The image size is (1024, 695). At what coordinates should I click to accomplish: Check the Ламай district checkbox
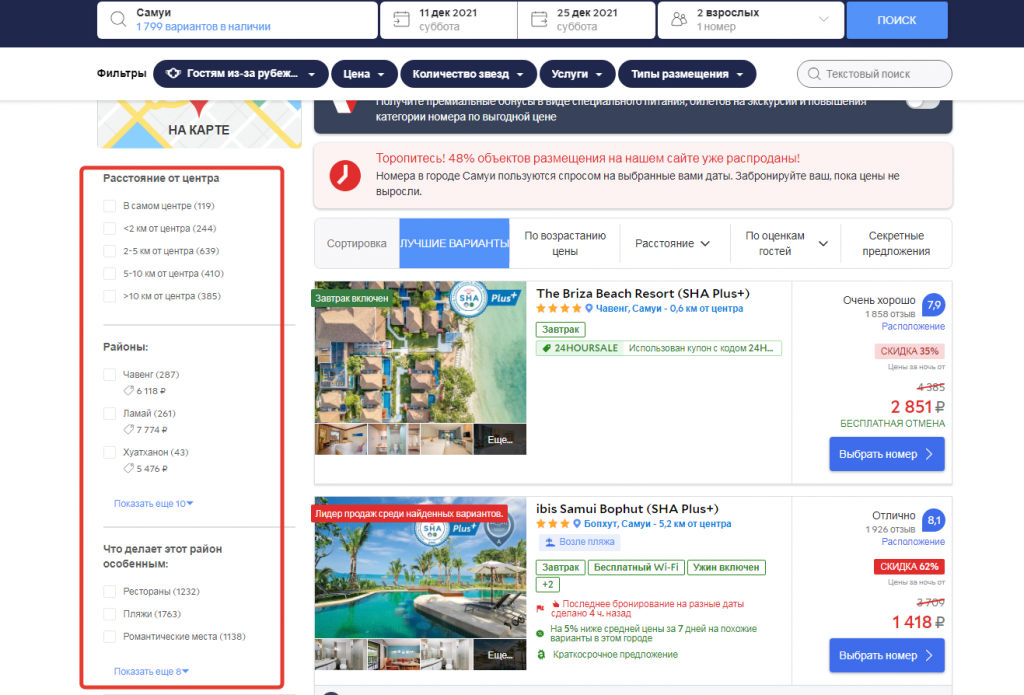110,413
